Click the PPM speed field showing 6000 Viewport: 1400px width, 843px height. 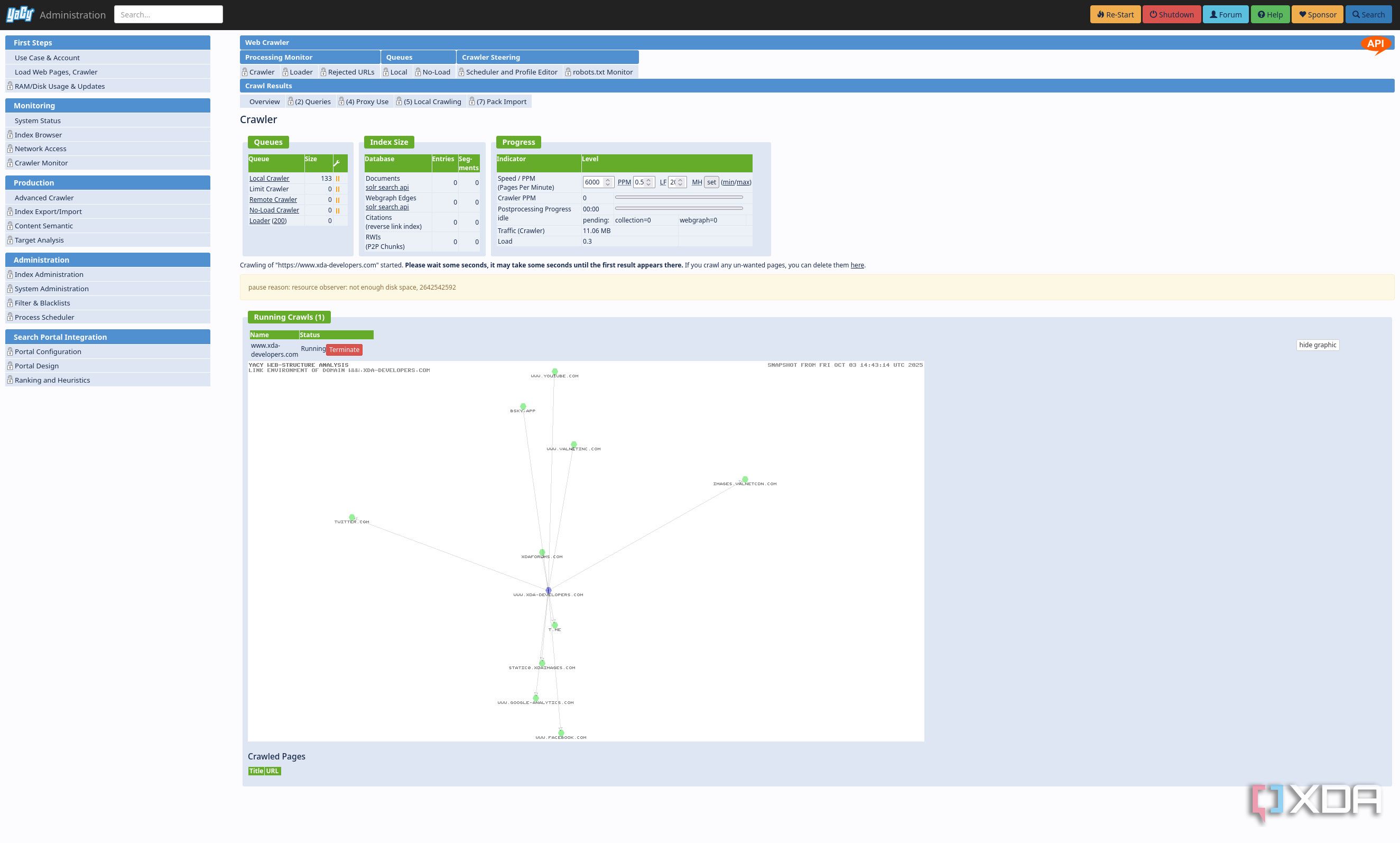coord(598,182)
